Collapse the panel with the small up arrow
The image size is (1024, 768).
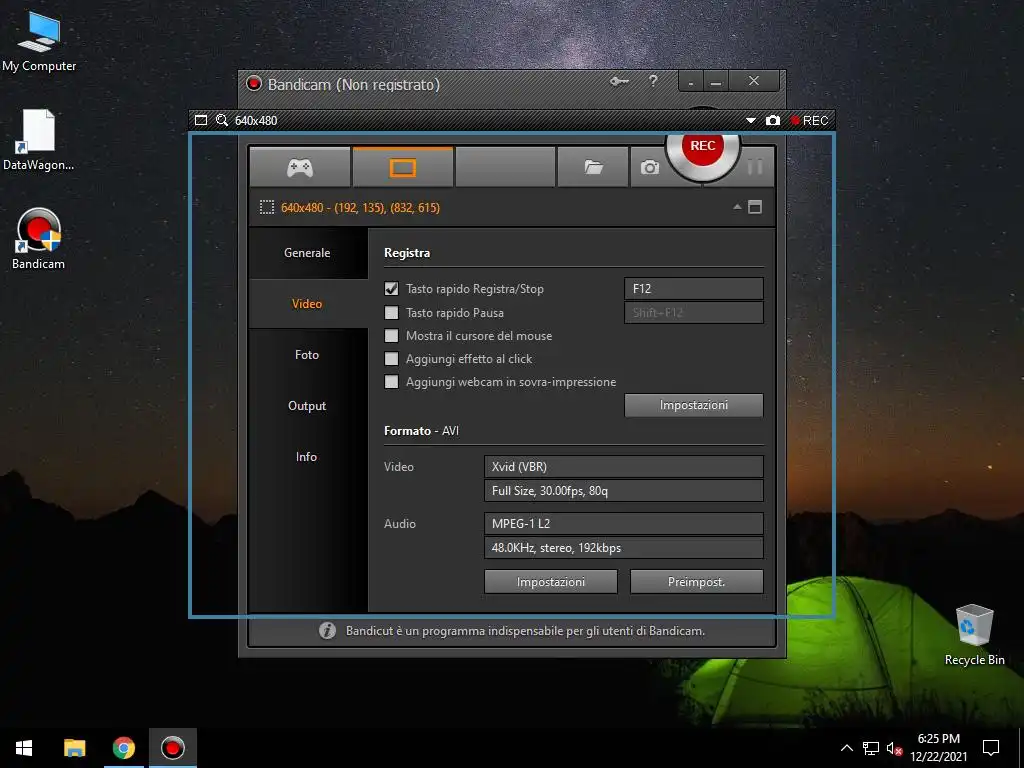click(737, 207)
